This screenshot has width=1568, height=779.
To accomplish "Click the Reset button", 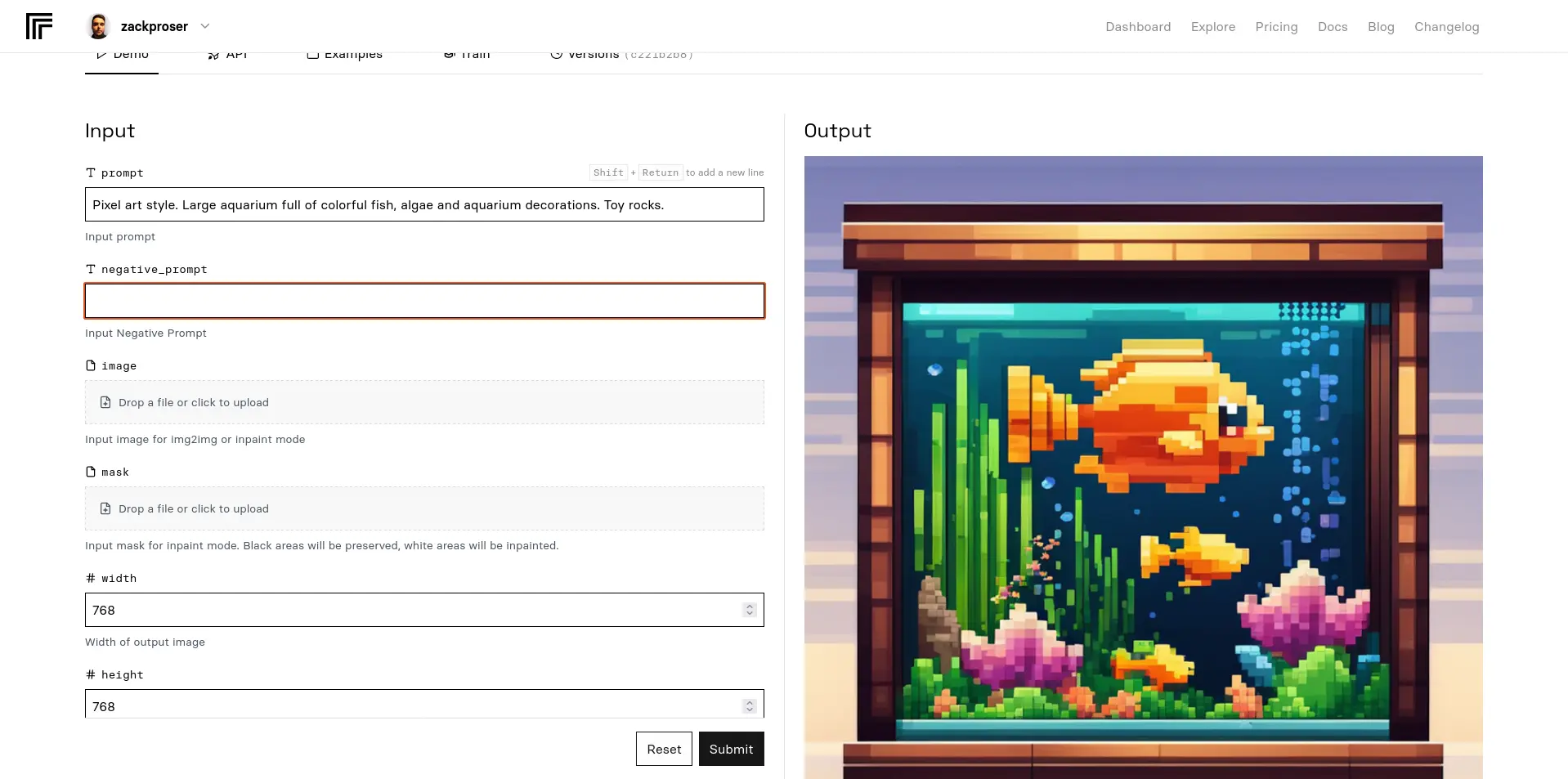I will (x=664, y=749).
